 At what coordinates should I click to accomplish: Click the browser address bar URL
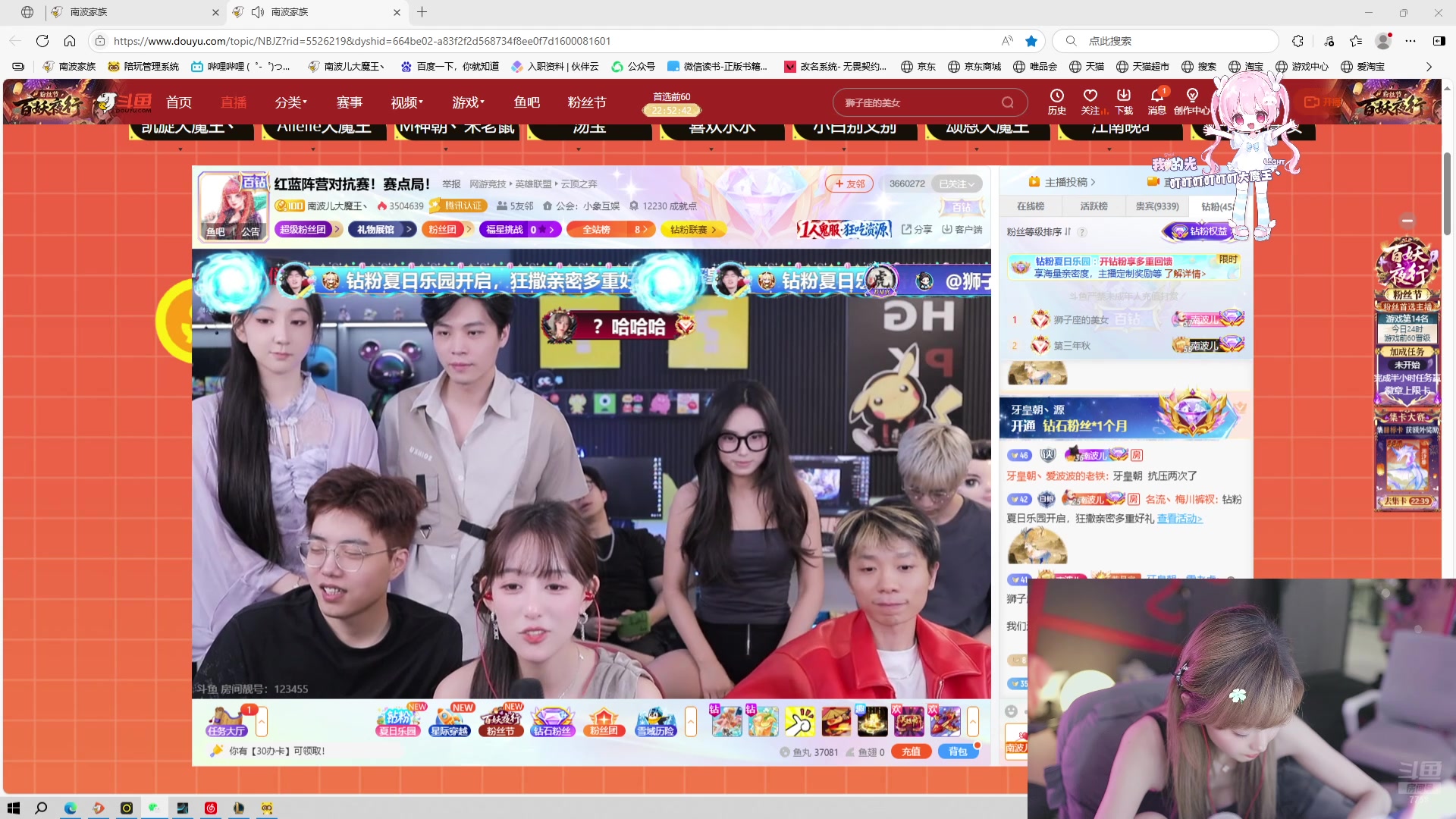[362, 41]
